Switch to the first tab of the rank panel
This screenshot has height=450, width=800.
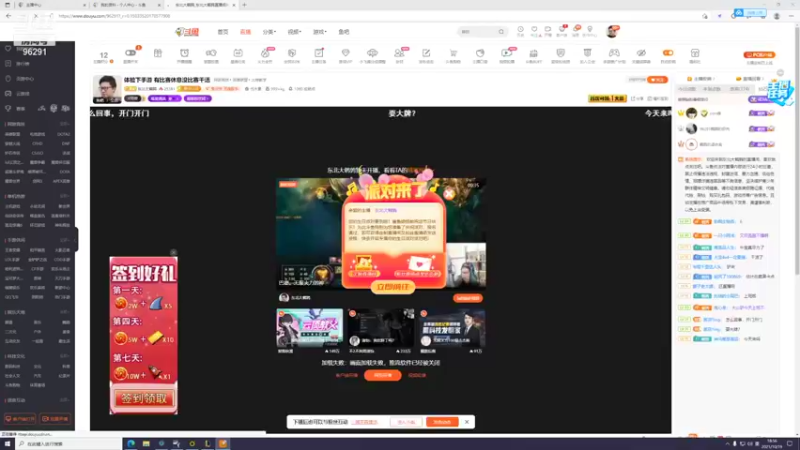687,89
